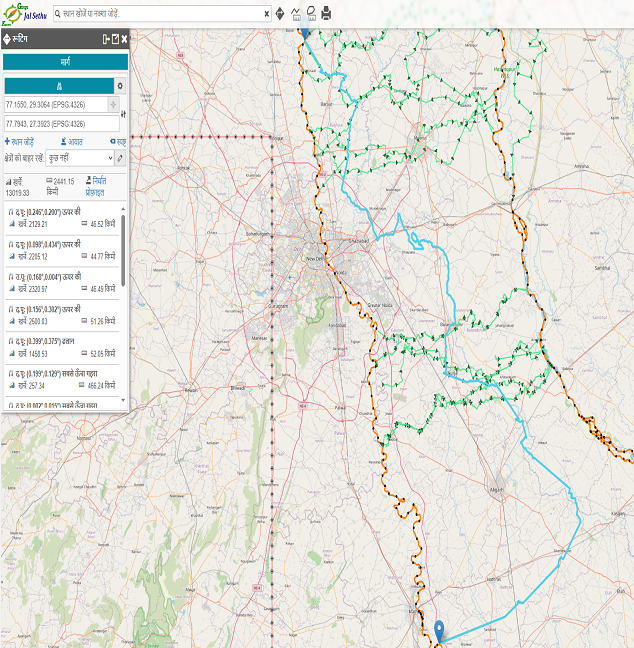The width and height of the screenshot is (634, 648).
Task: Click the blue destination marker on map
Action: (439, 631)
